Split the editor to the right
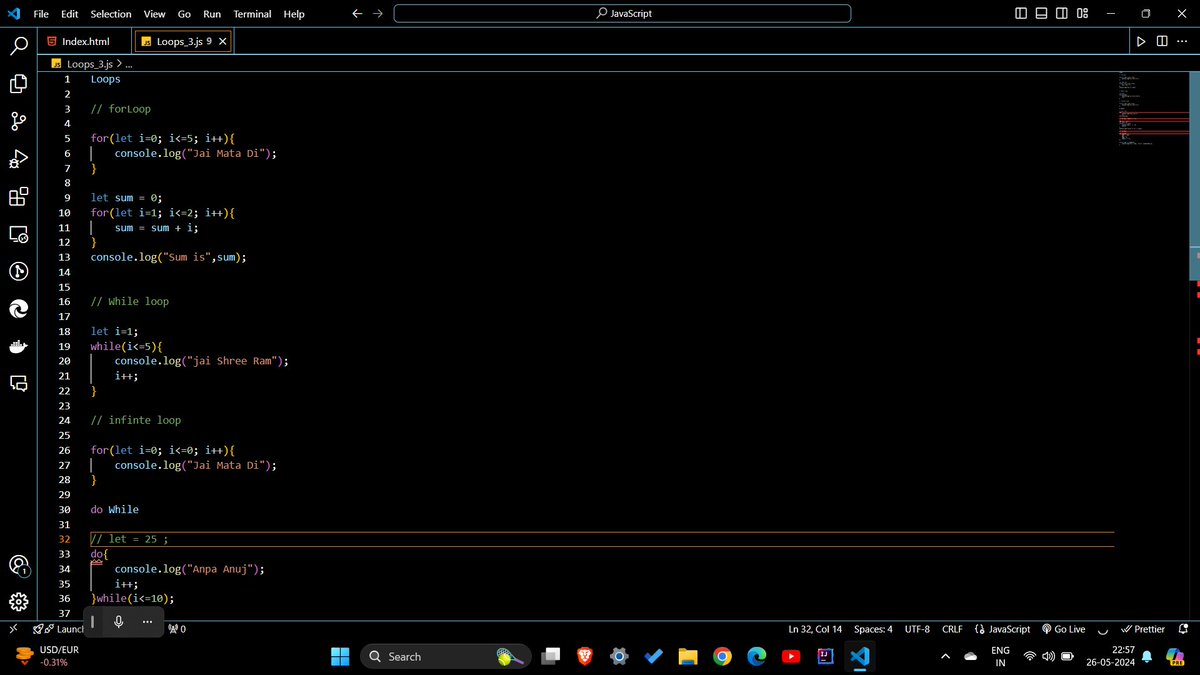The image size is (1200, 675). pos(1161,41)
